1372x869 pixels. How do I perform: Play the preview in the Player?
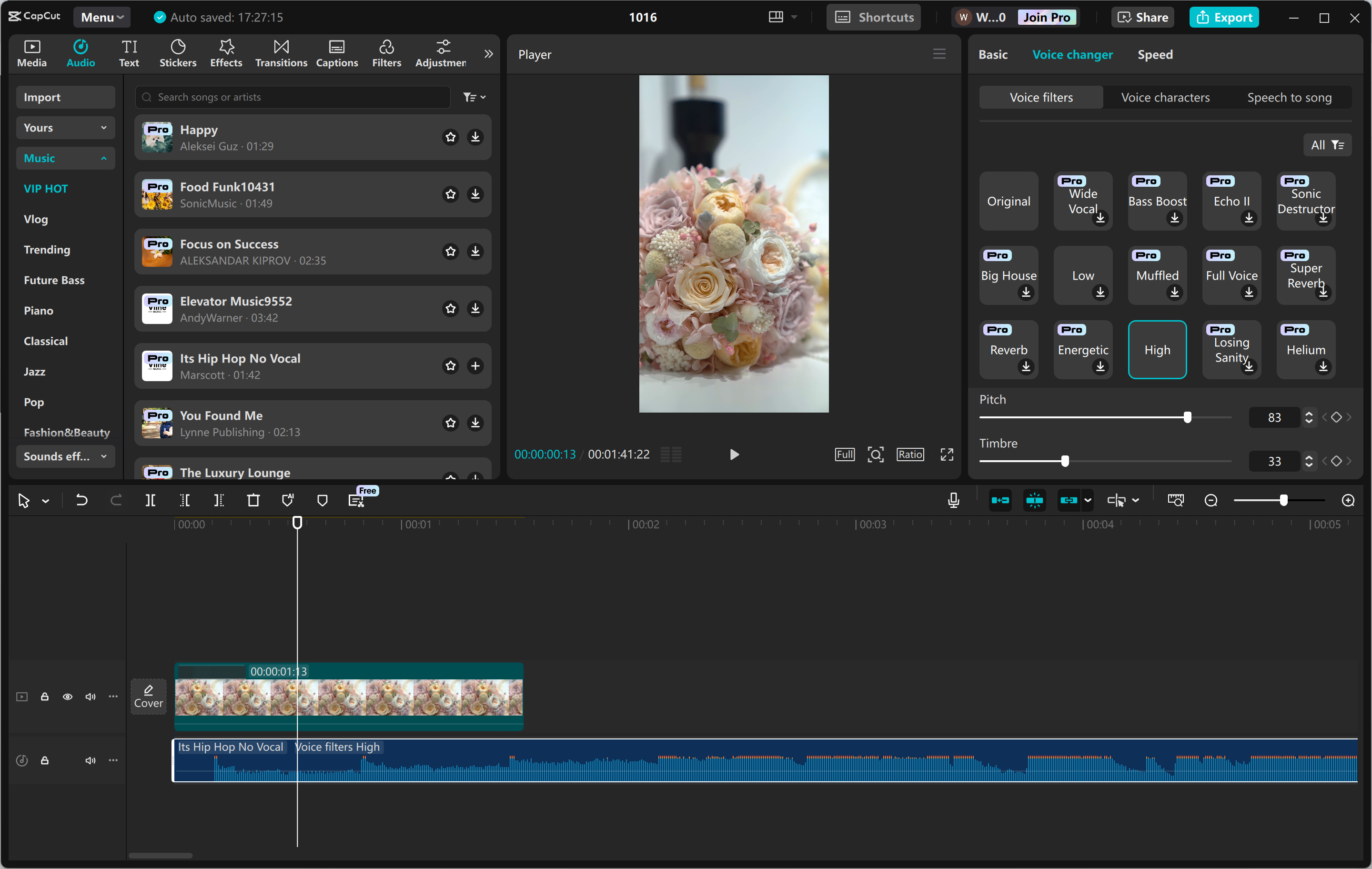tap(734, 454)
